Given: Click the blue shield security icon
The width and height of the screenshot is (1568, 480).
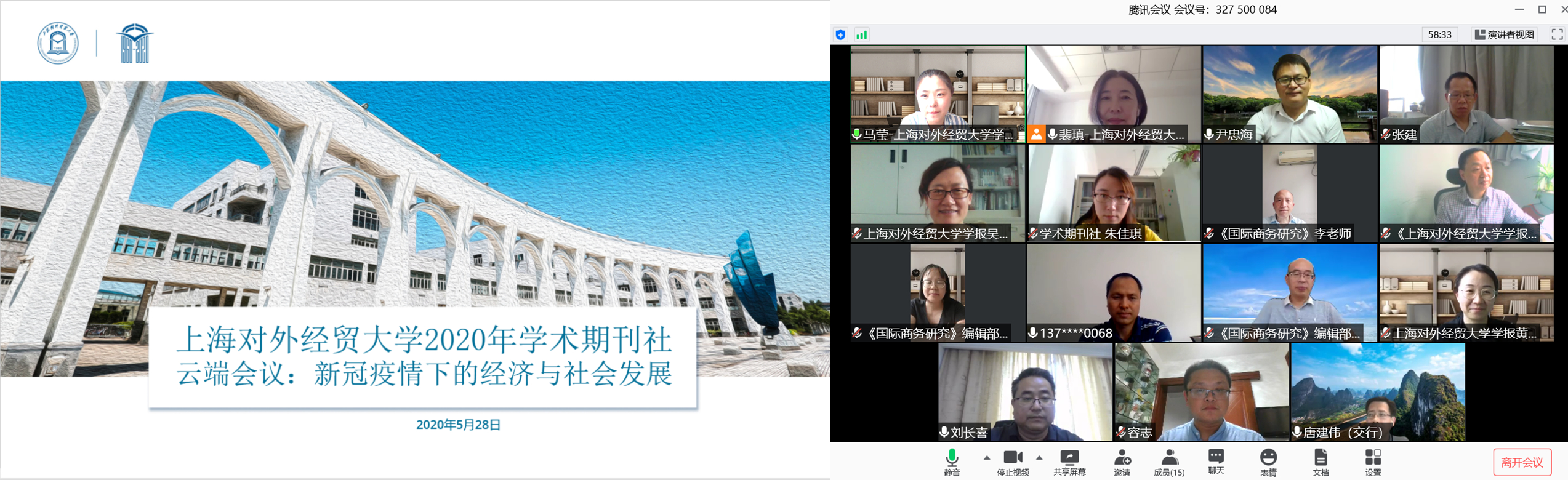Looking at the screenshot, I should 841,35.
